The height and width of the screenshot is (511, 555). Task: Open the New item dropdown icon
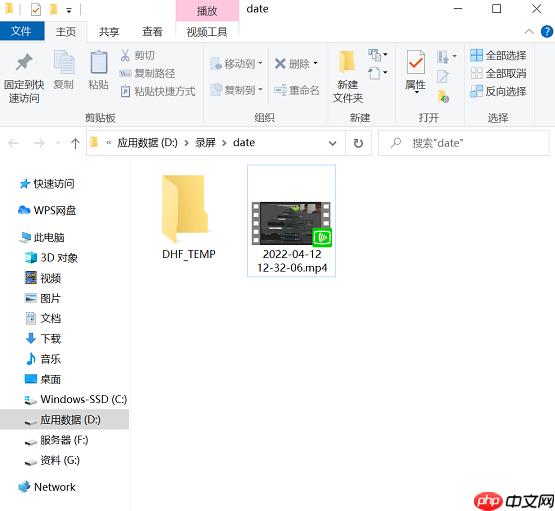click(378, 55)
